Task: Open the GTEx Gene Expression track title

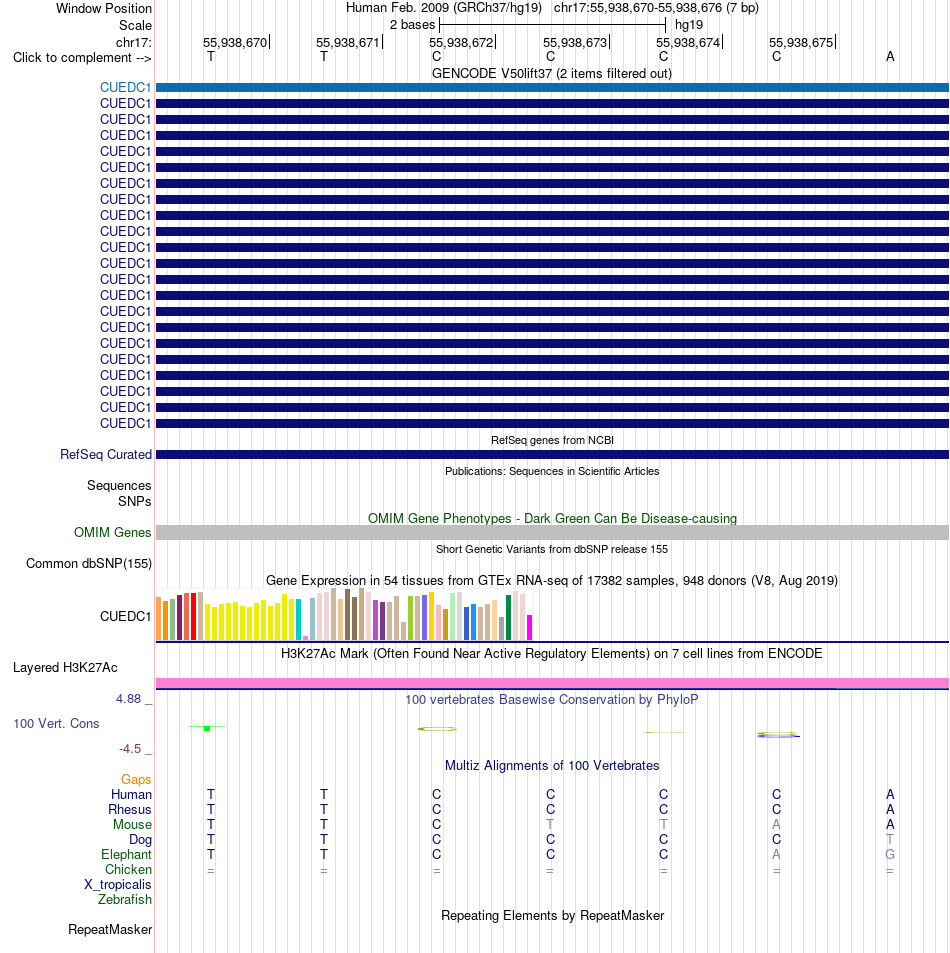Action: (552, 580)
